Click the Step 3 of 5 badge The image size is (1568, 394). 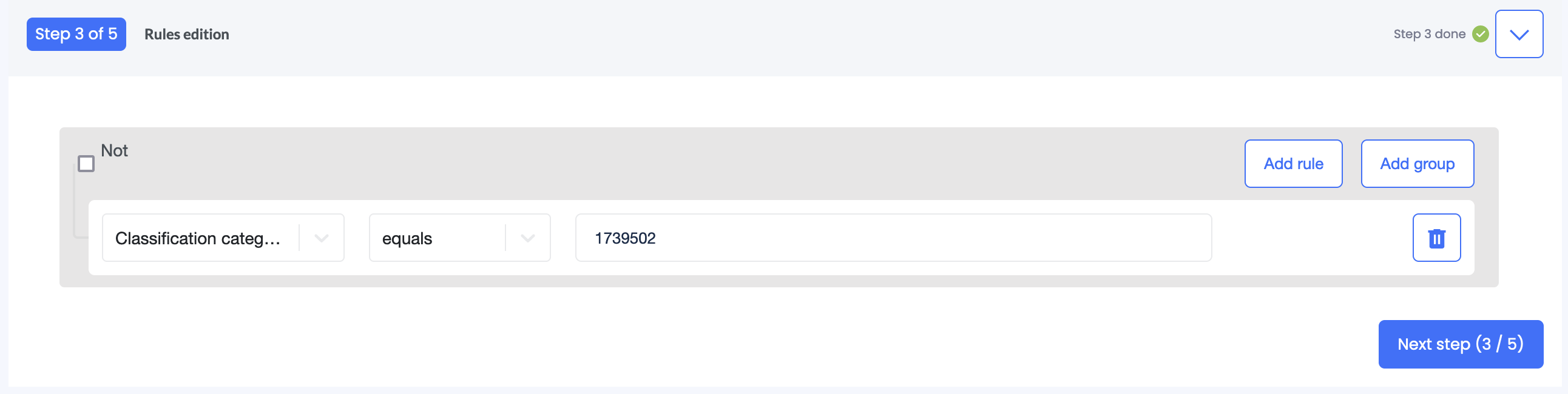coord(75,34)
